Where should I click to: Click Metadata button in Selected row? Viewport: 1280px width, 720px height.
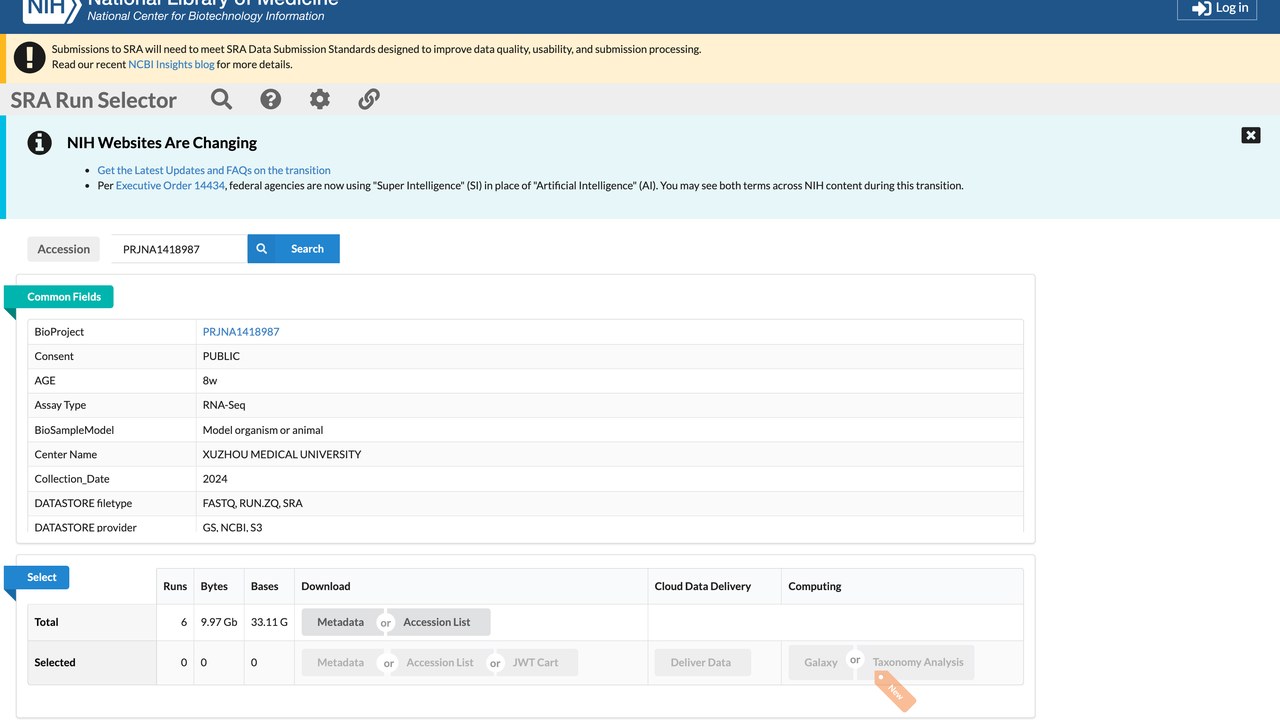340,662
